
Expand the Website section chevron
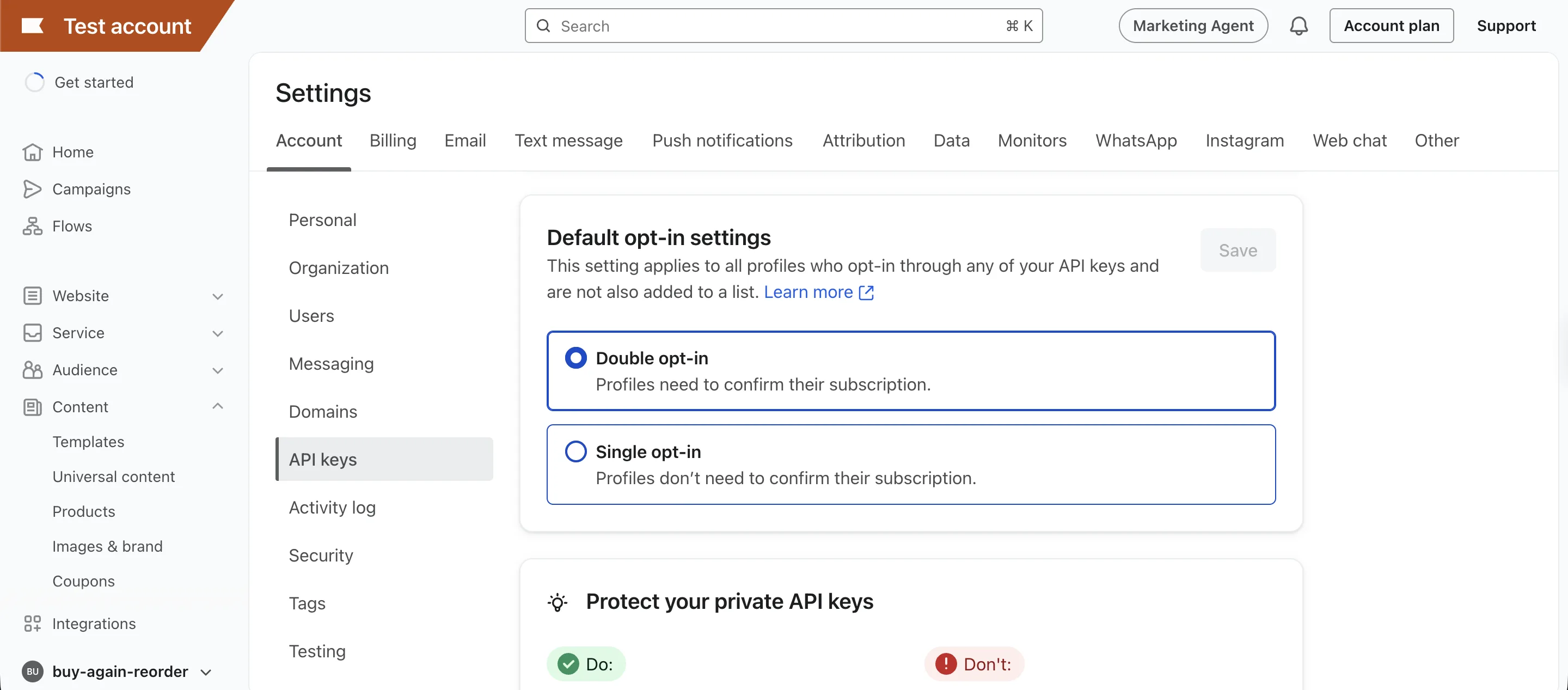[217, 297]
